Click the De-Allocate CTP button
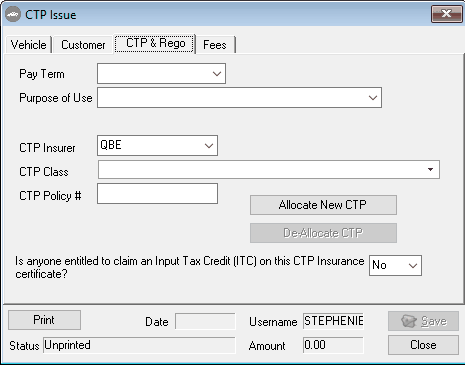This screenshot has height=366, width=465. click(323, 233)
